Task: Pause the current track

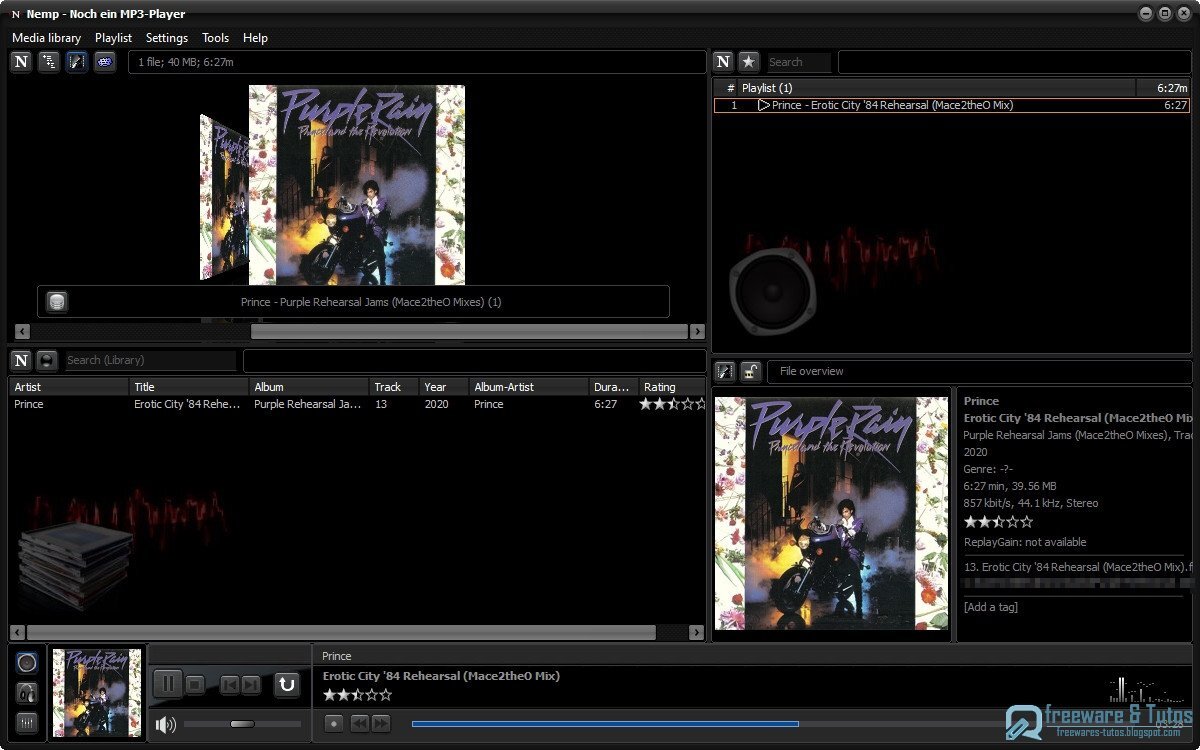Action: coord(168,684)
